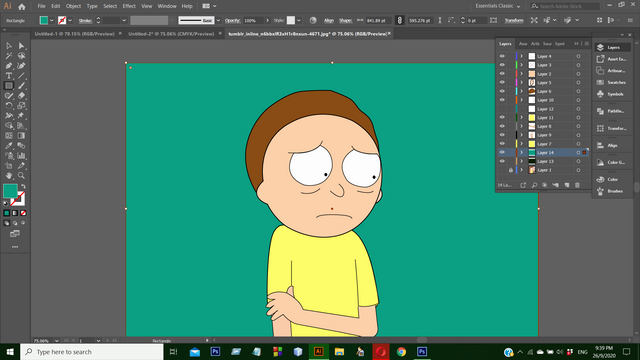Image resolution: width=640 pixels, height=360 pixels.
Task: Open the Brushes panel from dock
Action: (x=612, y=191)
